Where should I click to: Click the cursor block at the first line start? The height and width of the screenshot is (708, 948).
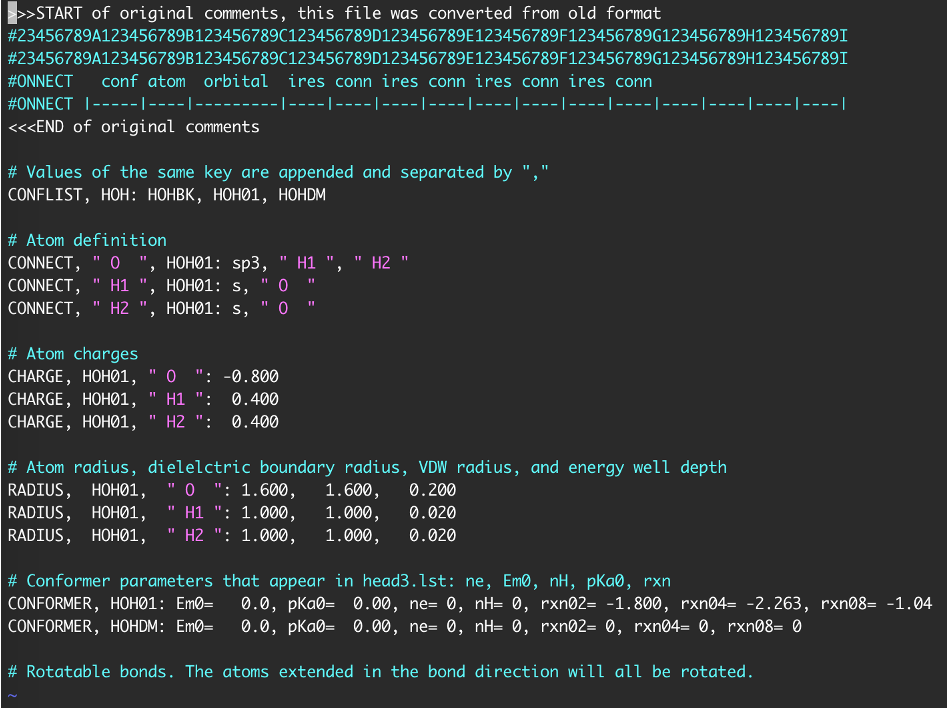pos(12,13)
